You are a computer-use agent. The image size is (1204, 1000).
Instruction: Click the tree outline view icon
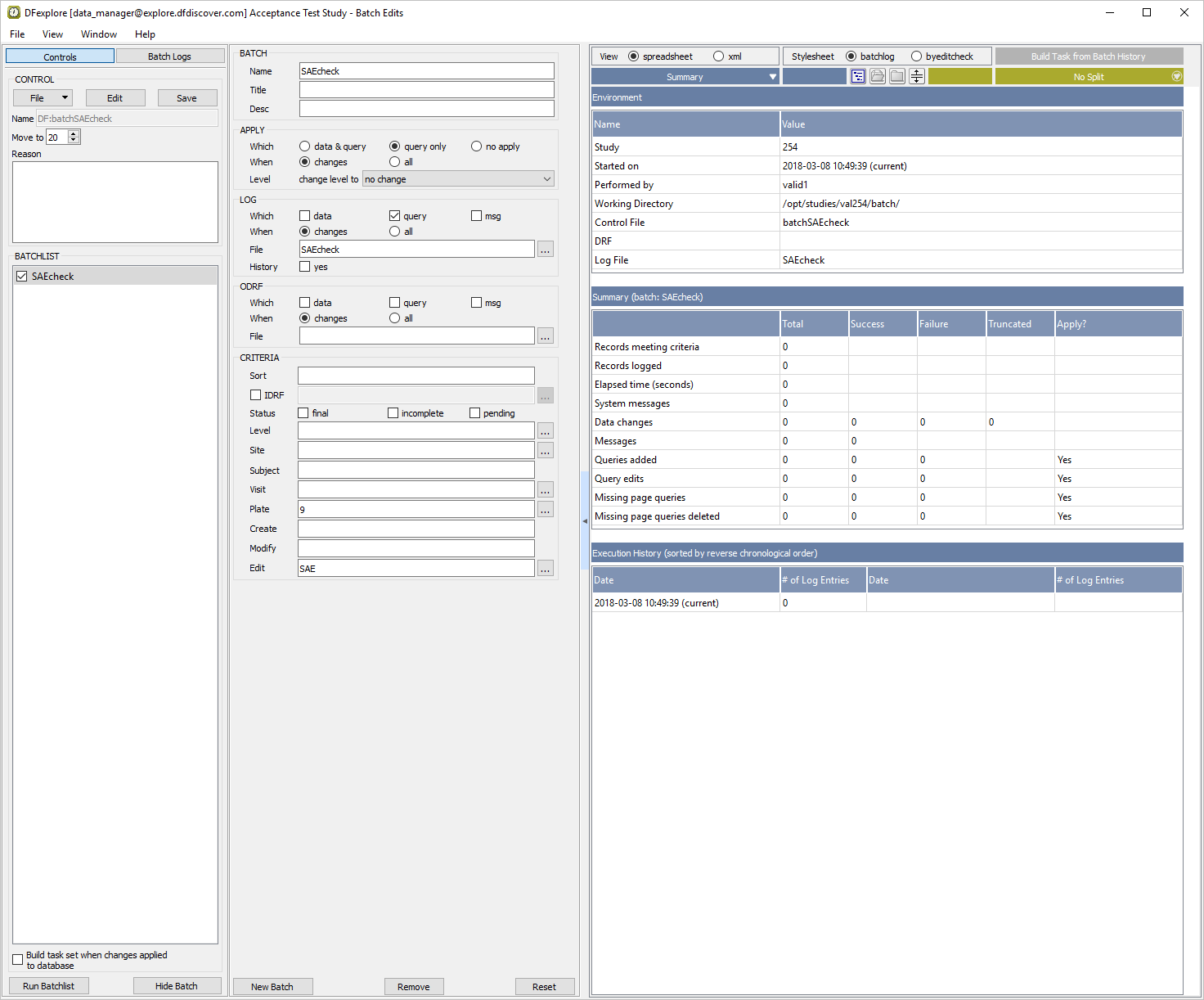pyautogui.click(x=858, y=77)
